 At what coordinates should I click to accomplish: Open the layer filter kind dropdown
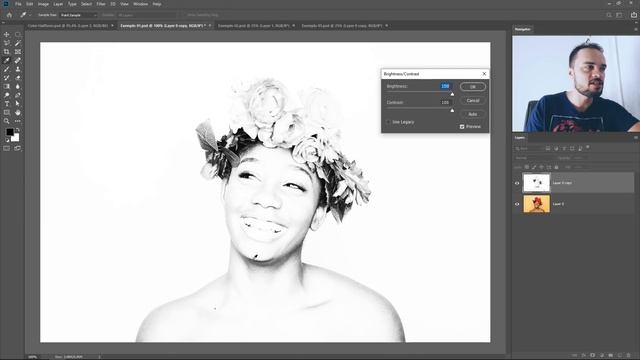(529, 149)
